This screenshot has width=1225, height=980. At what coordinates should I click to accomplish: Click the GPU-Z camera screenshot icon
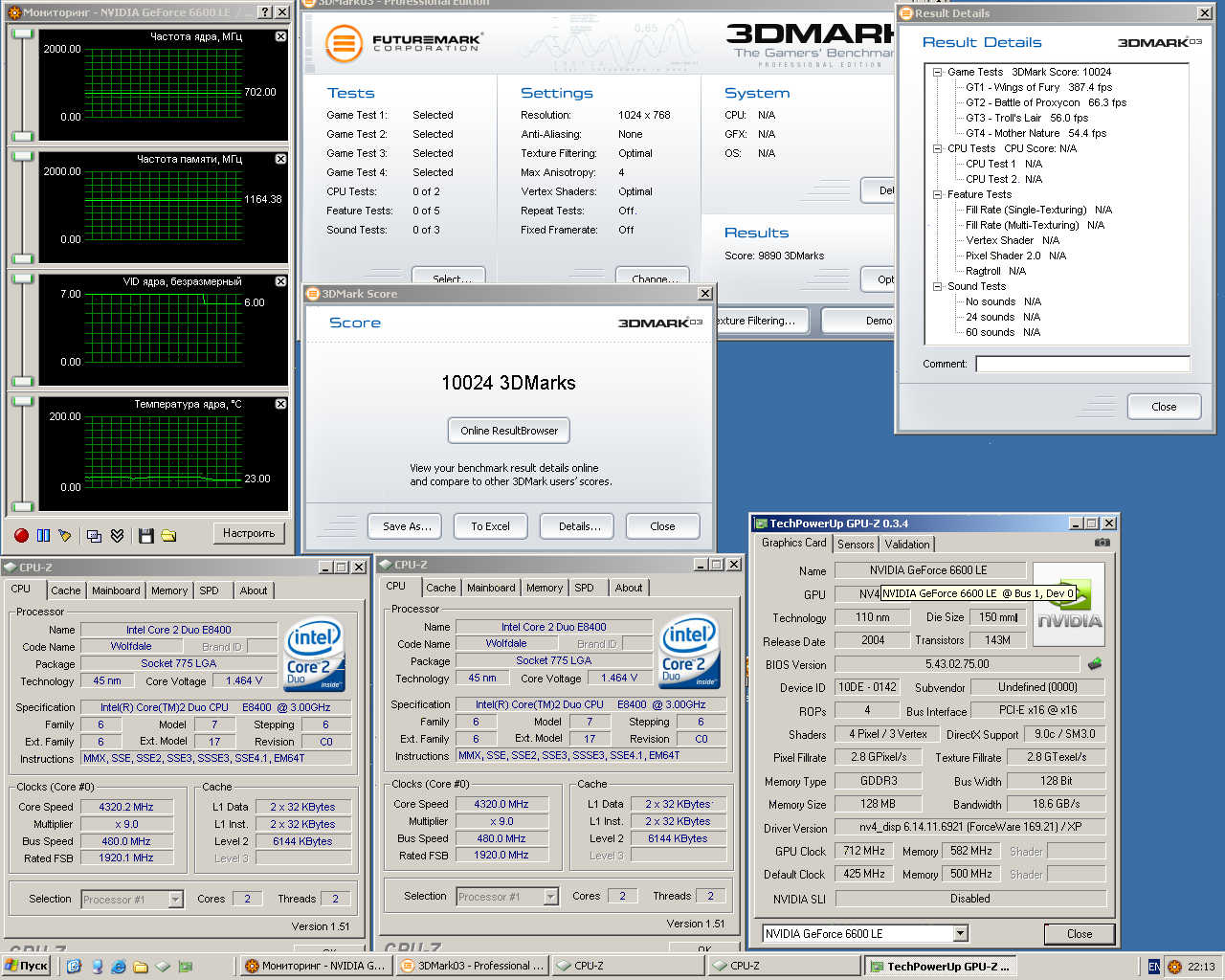[1102, 542]
